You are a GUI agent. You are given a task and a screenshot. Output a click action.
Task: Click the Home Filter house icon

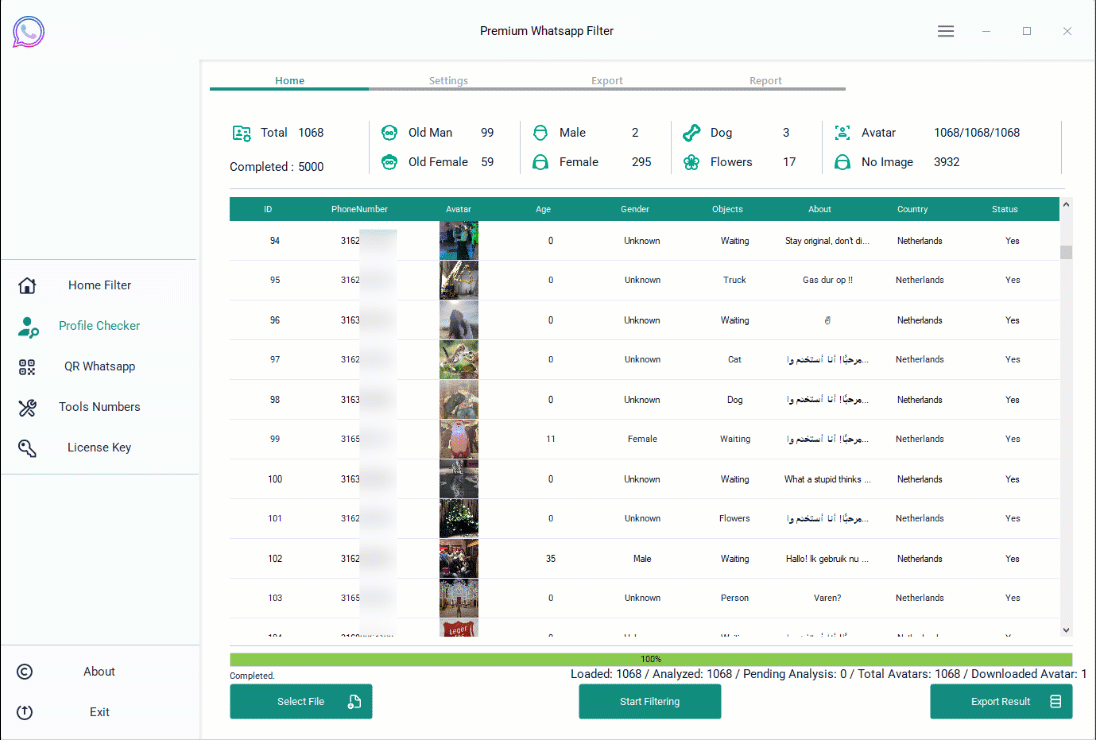pyautogui.click(x=27, y=285)
